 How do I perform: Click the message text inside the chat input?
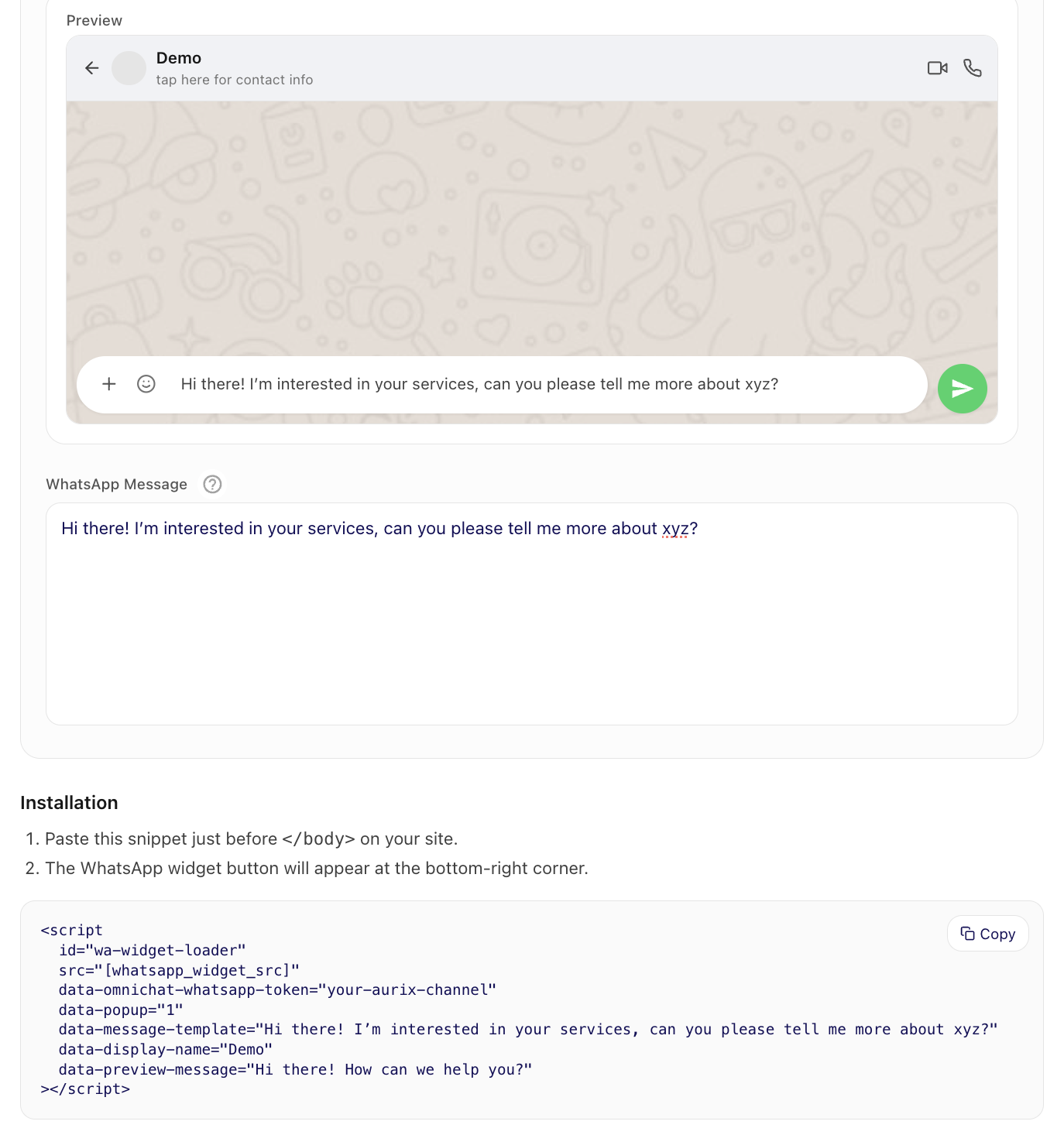[479, 383]
